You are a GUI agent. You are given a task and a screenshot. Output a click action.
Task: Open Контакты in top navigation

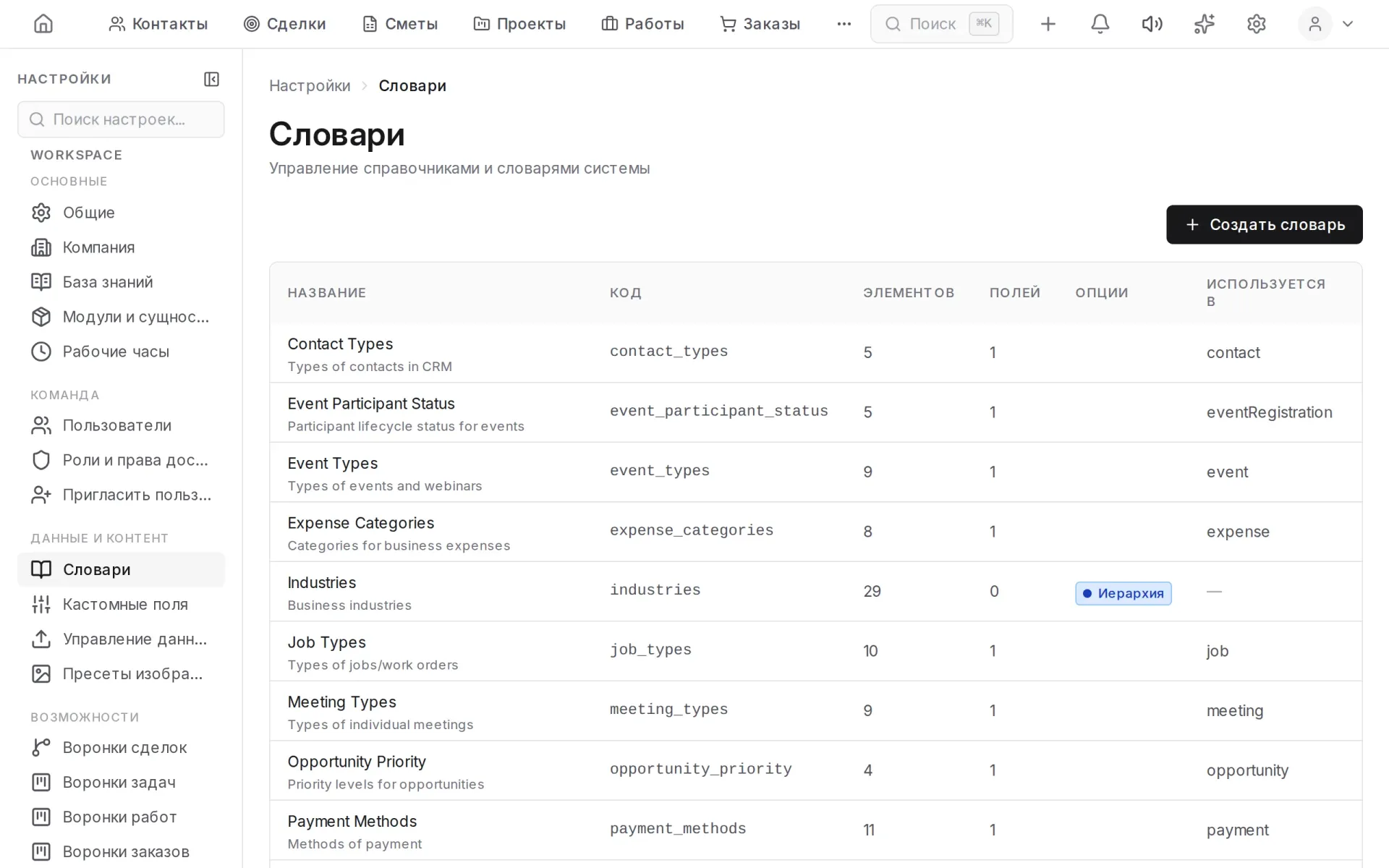[x=158, y=24]
